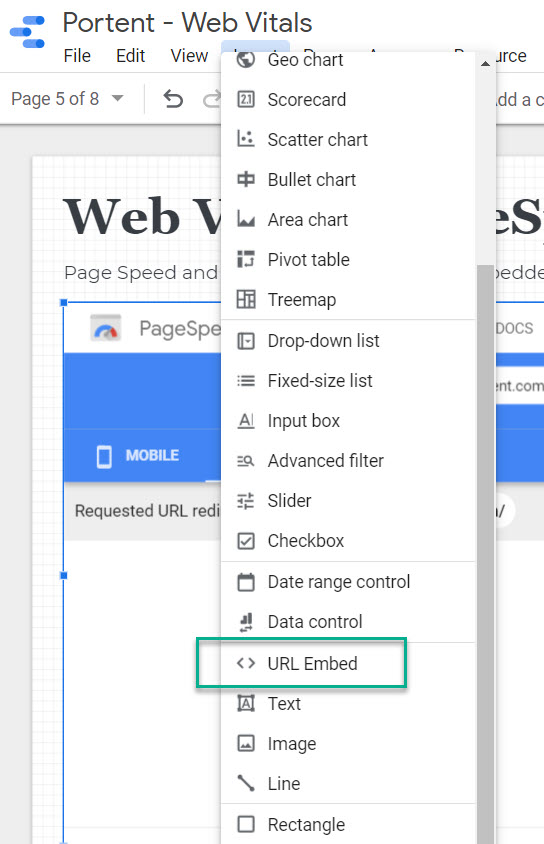The height and width of the screenshot is (844, 544).
Task: Open the File menu
Action: pyautogui.click(x=77, y=55)
